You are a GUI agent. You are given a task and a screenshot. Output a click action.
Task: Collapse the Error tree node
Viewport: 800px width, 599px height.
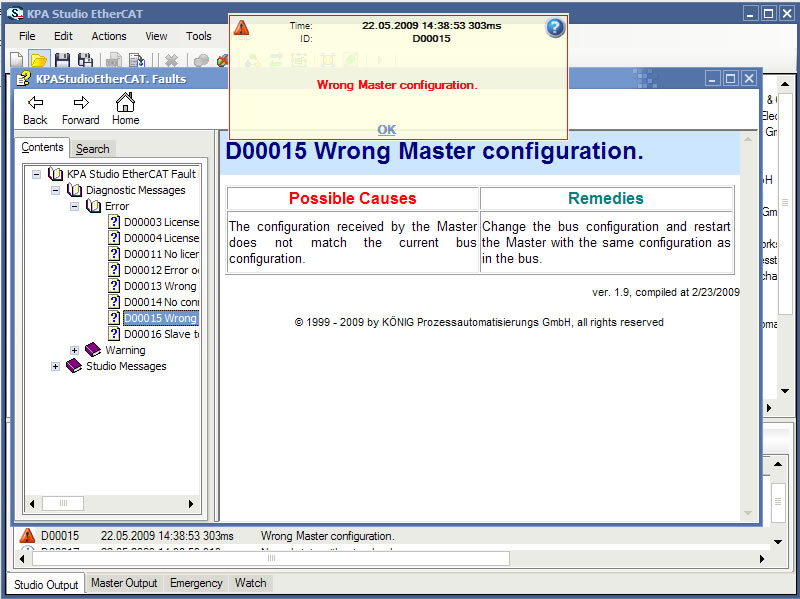pyautogui.click(x=75, y=206)
